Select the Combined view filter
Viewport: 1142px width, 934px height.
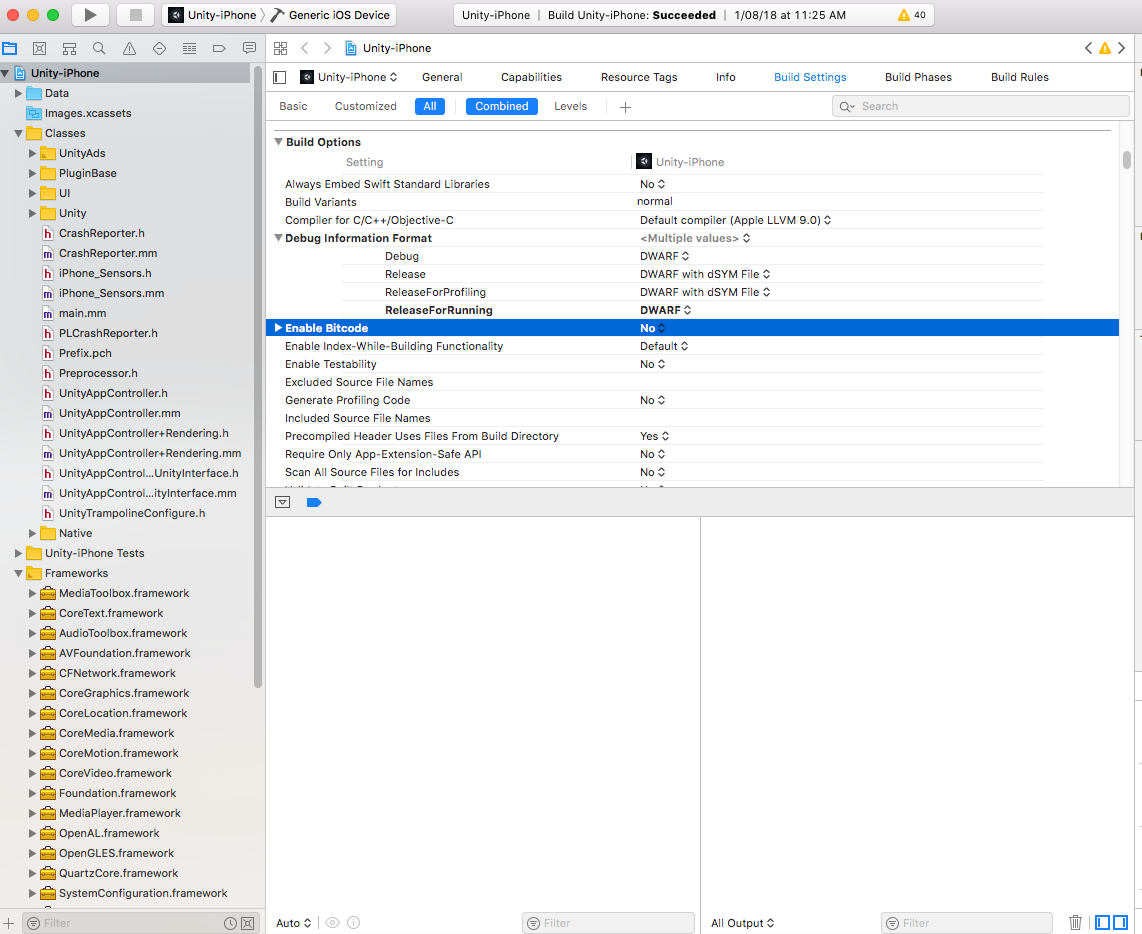point(502,106)
